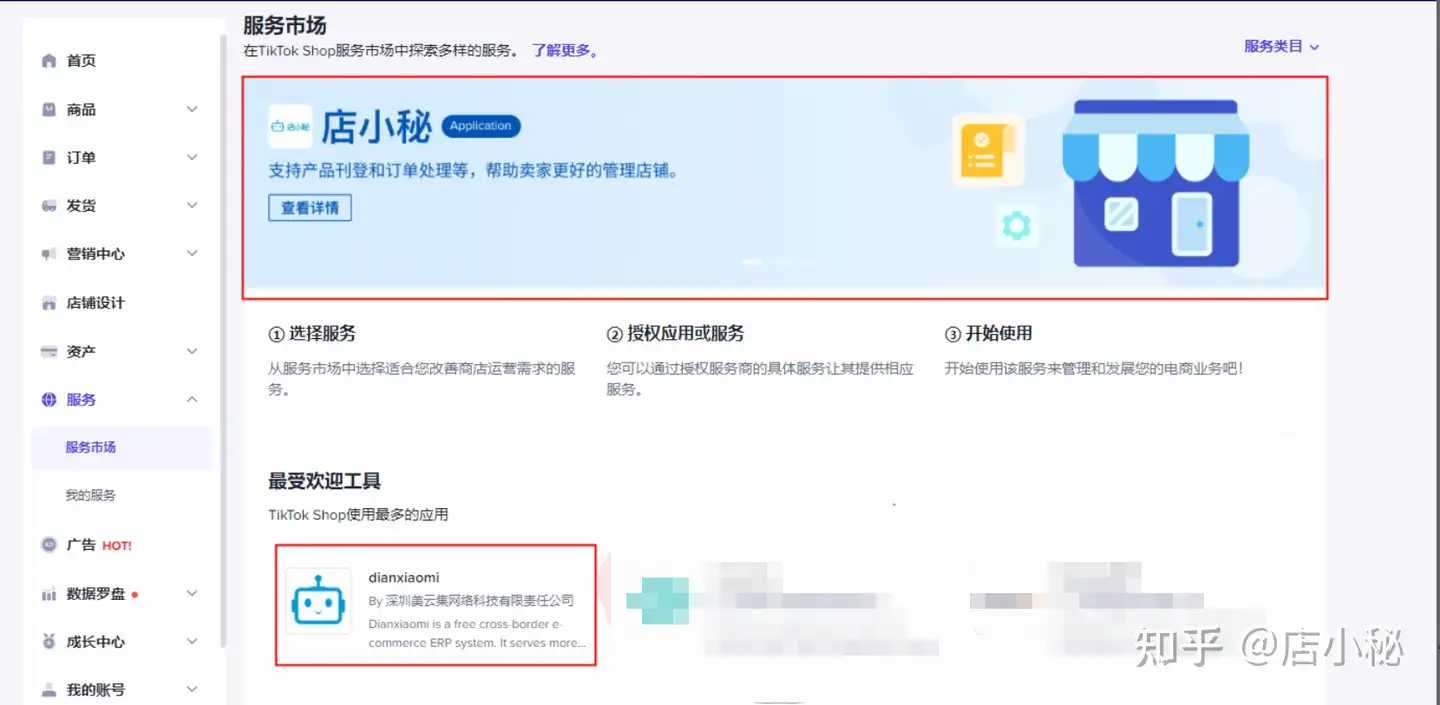Viewport: 1440px width, 705px height.
Task: Click the 店铺设计 store icon
Action: [x=49, y=303]
